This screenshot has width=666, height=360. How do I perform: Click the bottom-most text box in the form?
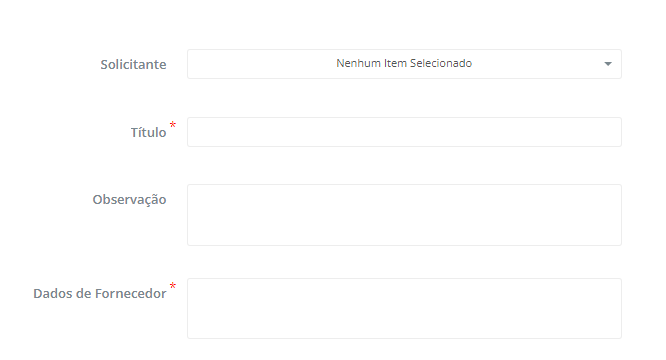tap(404, 309)
